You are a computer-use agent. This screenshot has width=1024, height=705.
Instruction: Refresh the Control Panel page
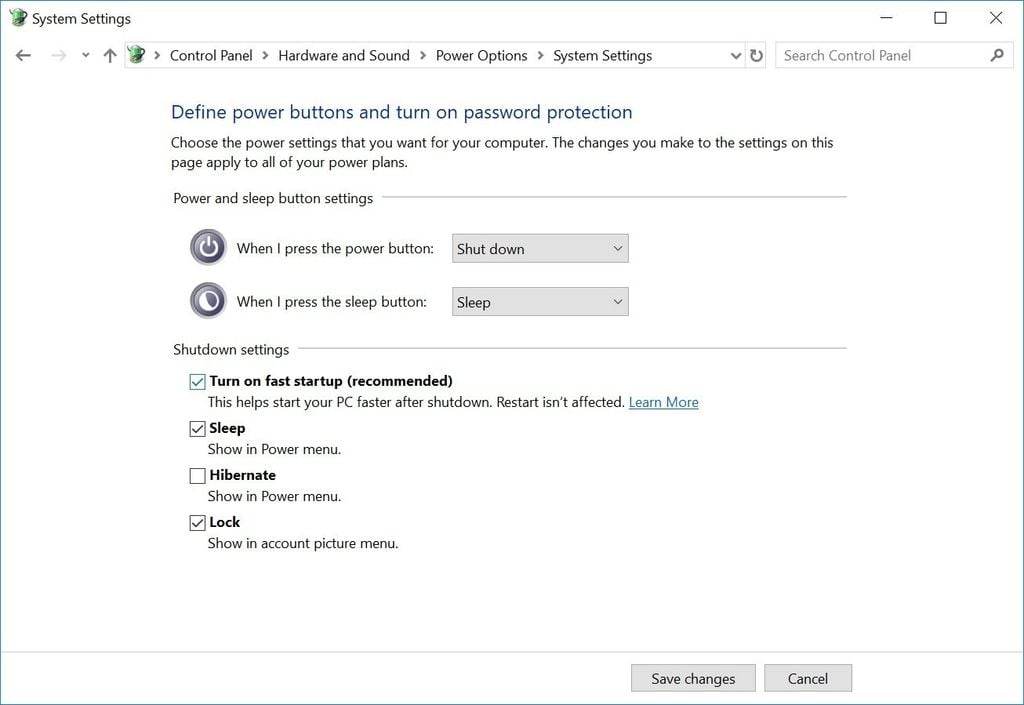(x=756, y=56)
